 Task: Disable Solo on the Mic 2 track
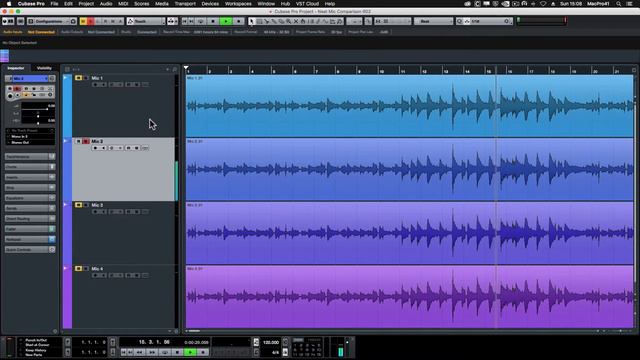click(x=86, y=141)
